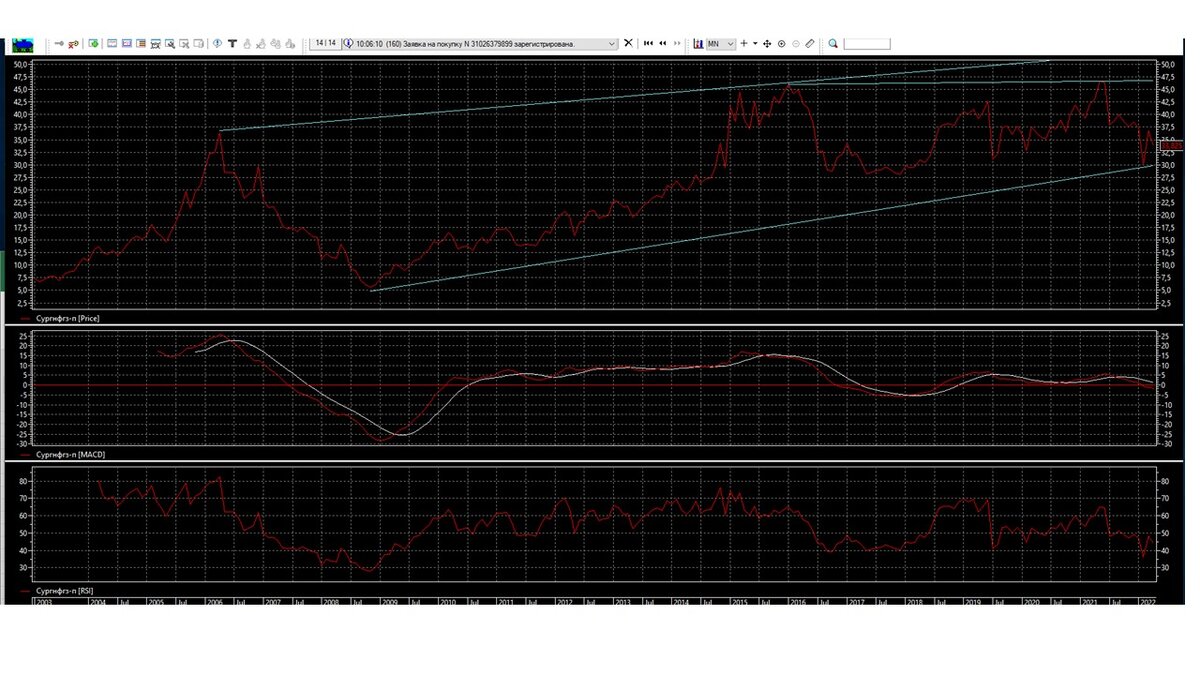Screen dimensions: 1200x675
Task: Click the order registered message text
Action: [x=466, y=44]
